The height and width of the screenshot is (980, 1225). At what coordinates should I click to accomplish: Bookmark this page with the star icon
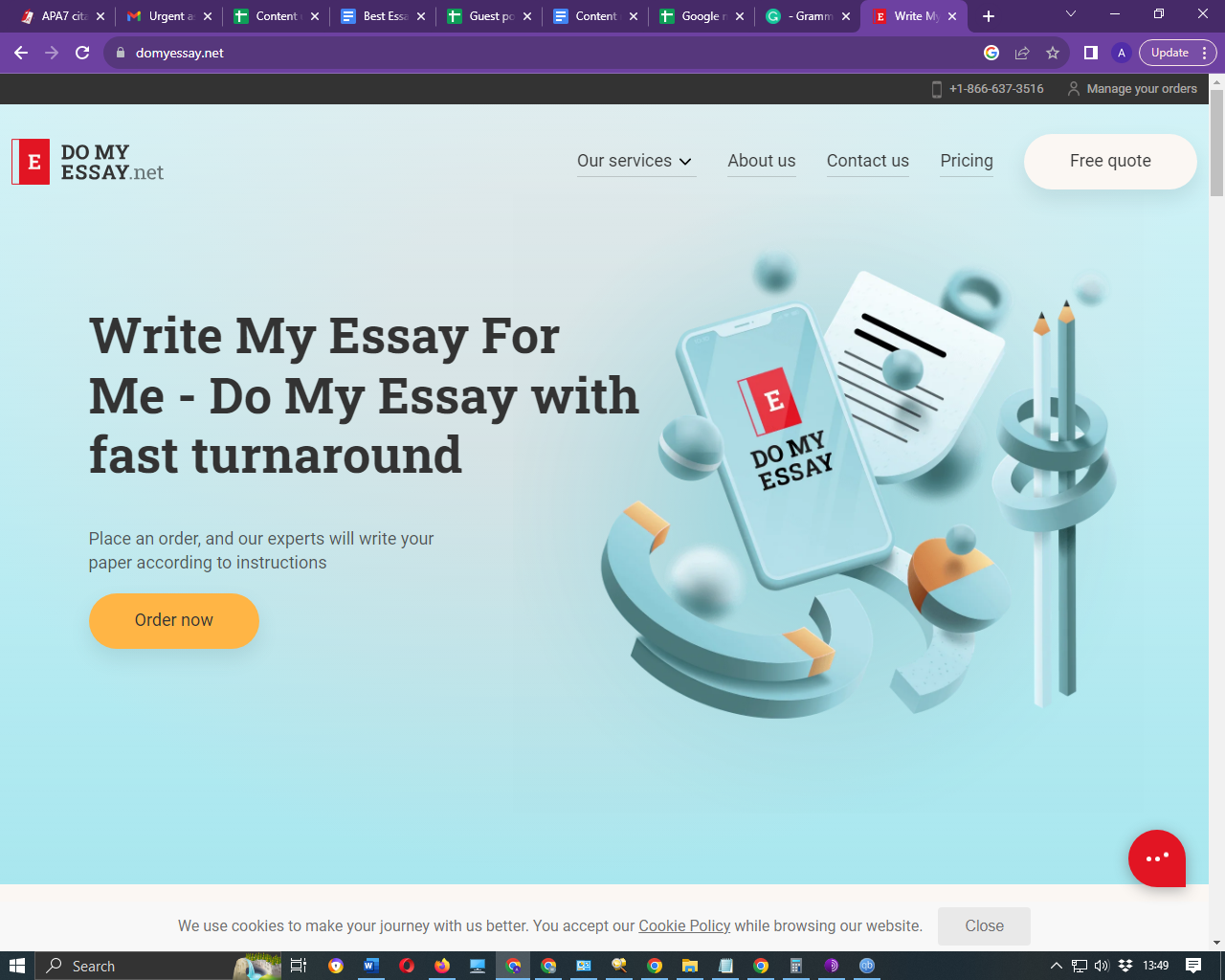pos(1053,53)
